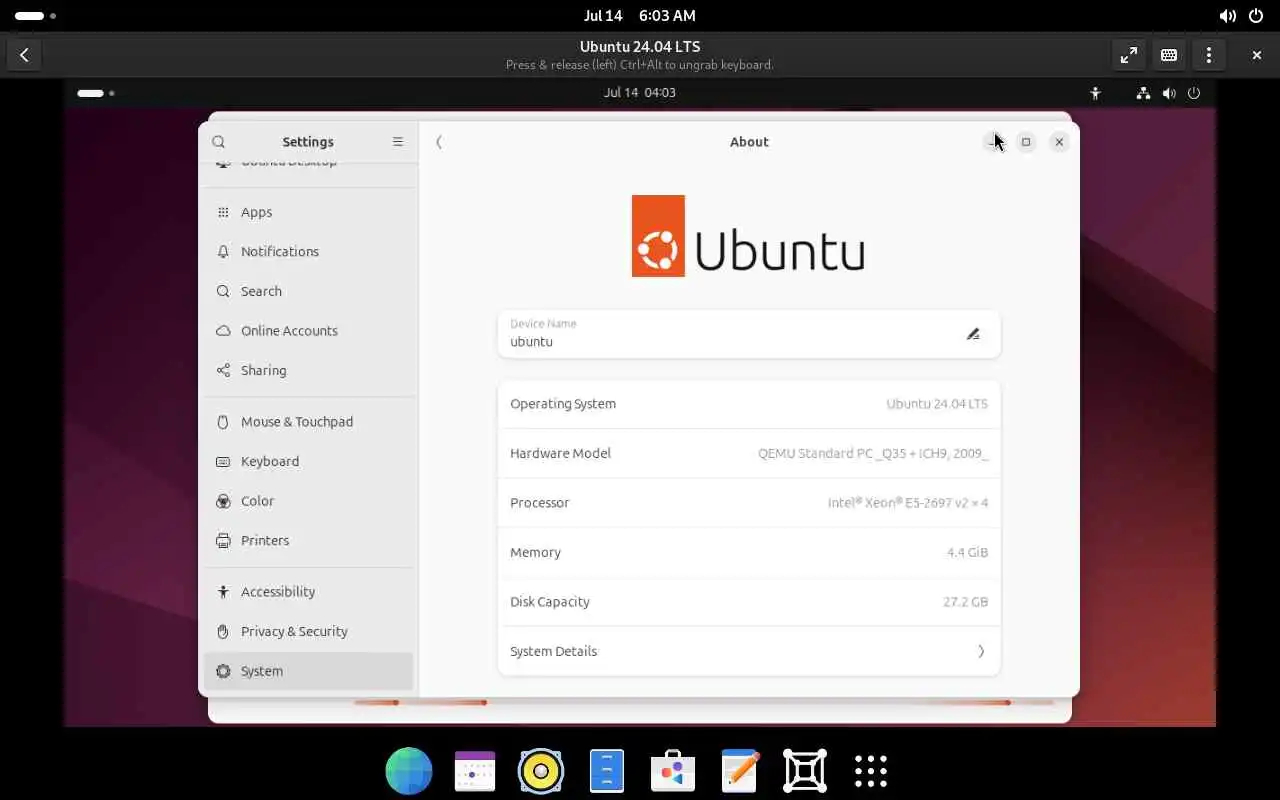Open Printers settings

[308, 540]
